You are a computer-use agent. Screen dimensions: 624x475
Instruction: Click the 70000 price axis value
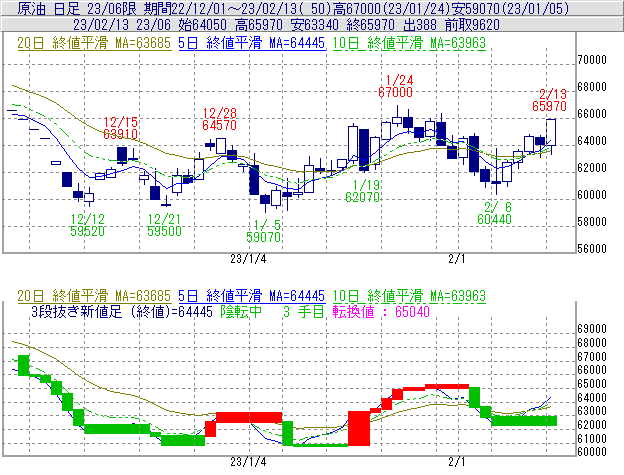592,60
